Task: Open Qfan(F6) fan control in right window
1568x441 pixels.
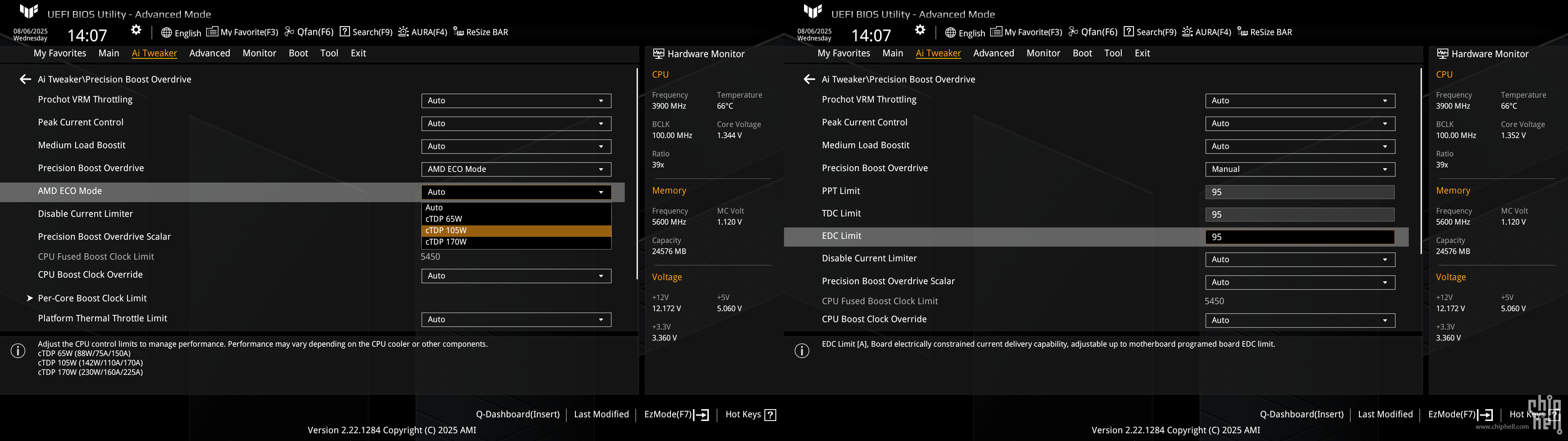Action: coord(1093,32)
